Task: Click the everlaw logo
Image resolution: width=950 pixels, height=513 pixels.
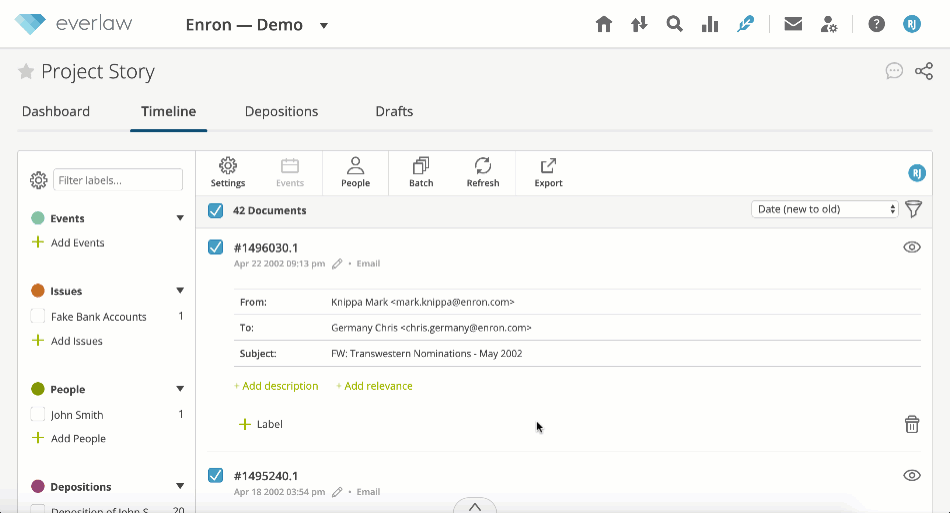Action: coord(73,24)
